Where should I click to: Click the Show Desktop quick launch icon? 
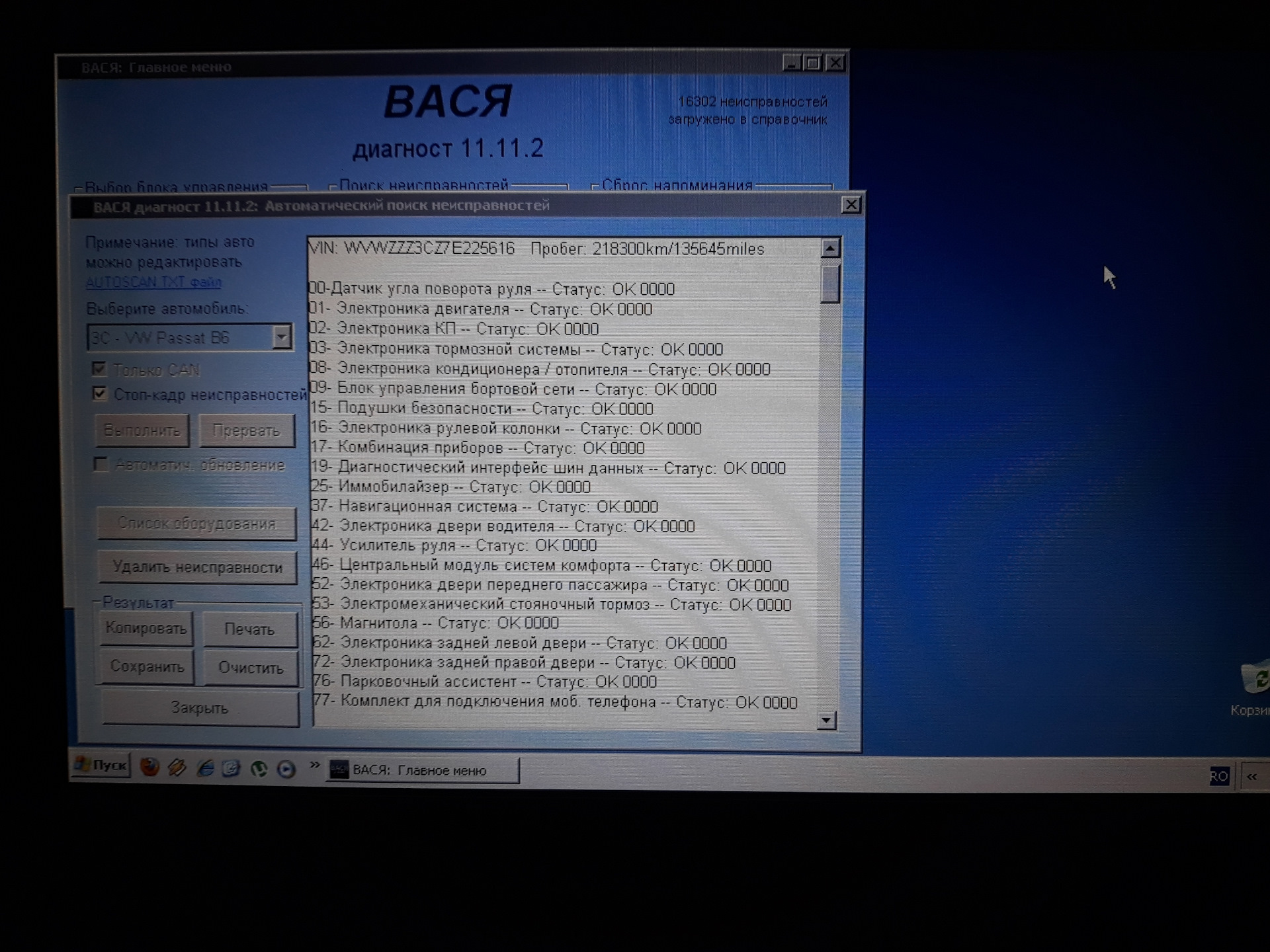232,768
